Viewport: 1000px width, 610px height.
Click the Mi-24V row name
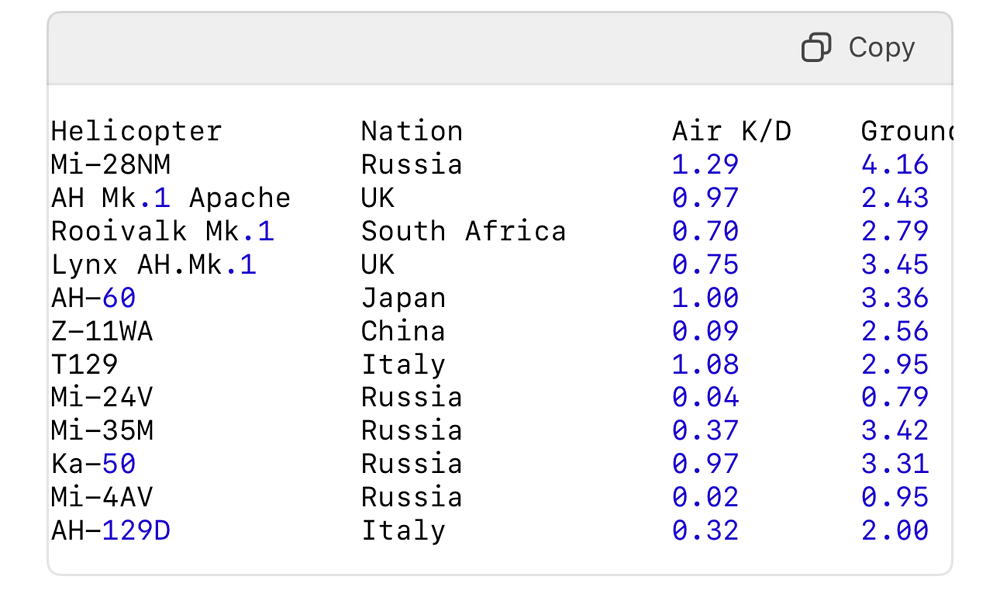coord(102,397)
